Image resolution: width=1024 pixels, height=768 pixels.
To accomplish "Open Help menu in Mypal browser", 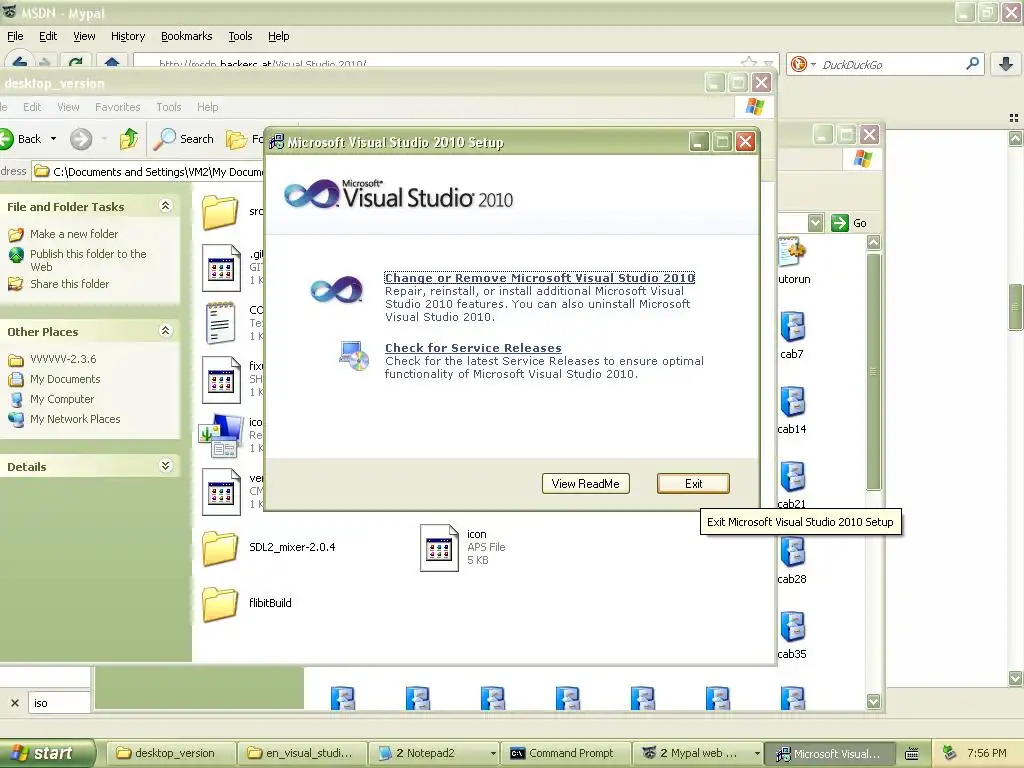I will (x=279, y=37).
